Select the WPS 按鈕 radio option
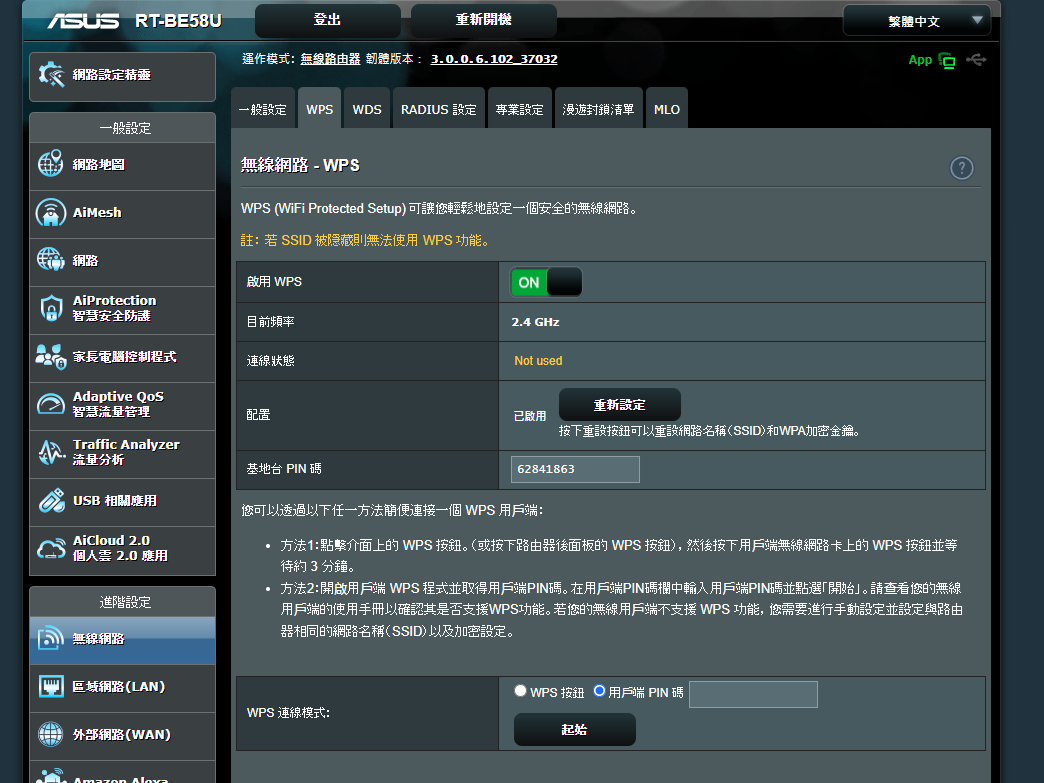This screenshot has width=1044, height=783. pyautogui.click(x=521, y=691)
